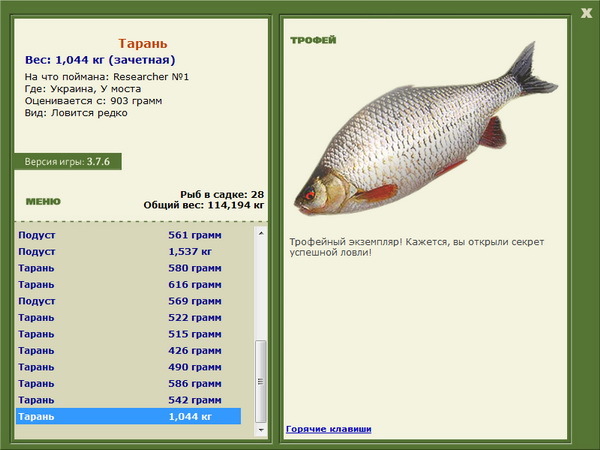Pick the Тарань 616 грамм row
The height and width of the screenshot is (450, 600).
(x=128, y=285)
